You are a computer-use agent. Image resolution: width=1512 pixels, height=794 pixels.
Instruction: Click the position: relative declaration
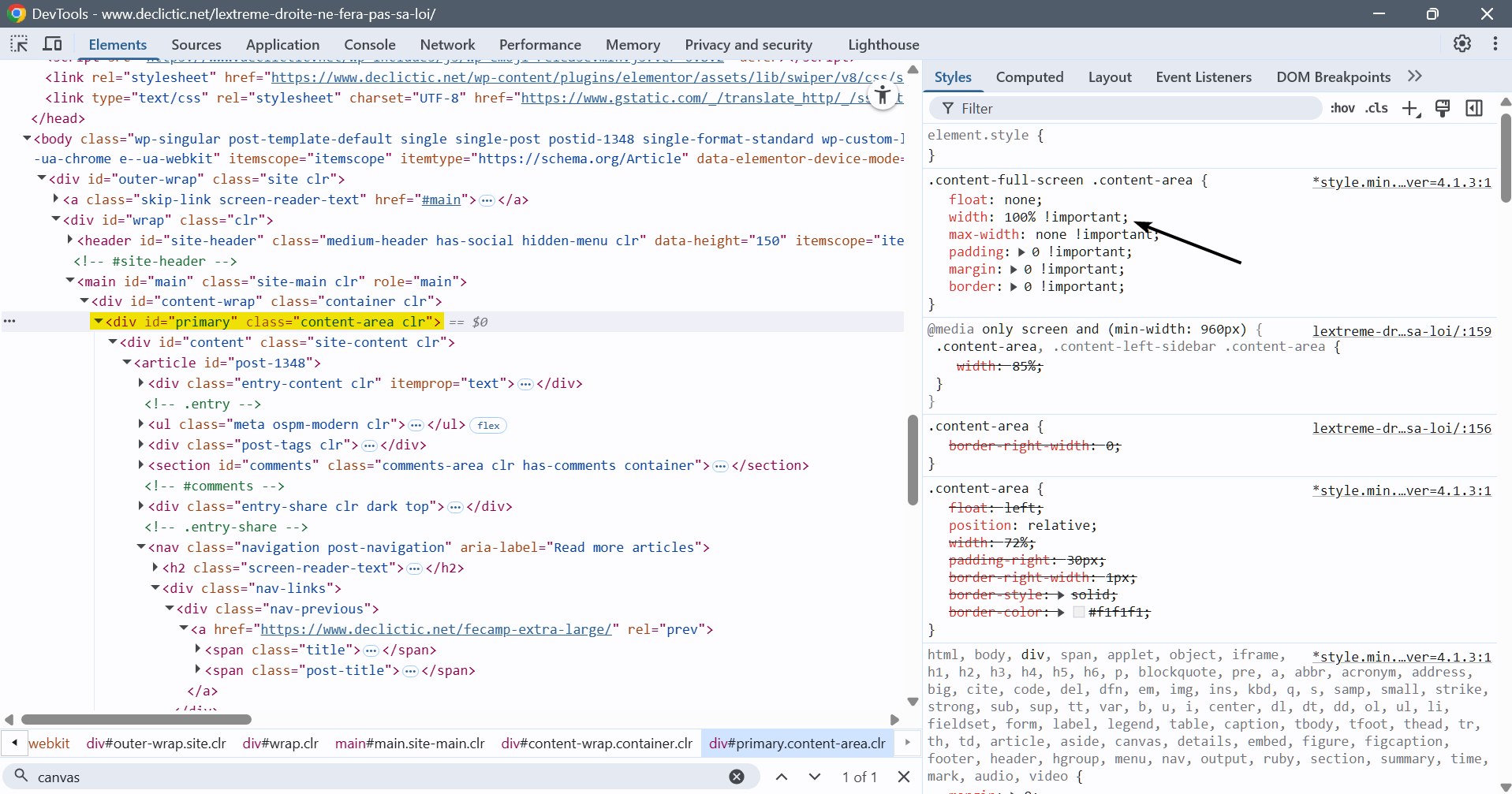tap(1023, 525)
